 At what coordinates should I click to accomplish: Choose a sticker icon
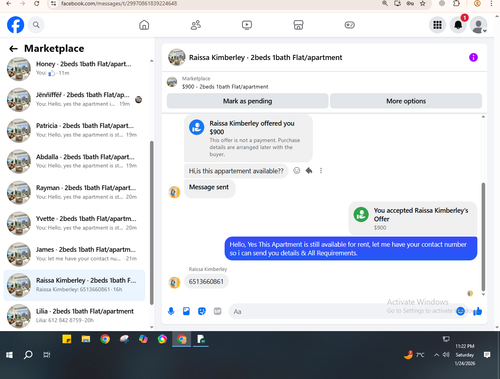click(x=202, y=311)
